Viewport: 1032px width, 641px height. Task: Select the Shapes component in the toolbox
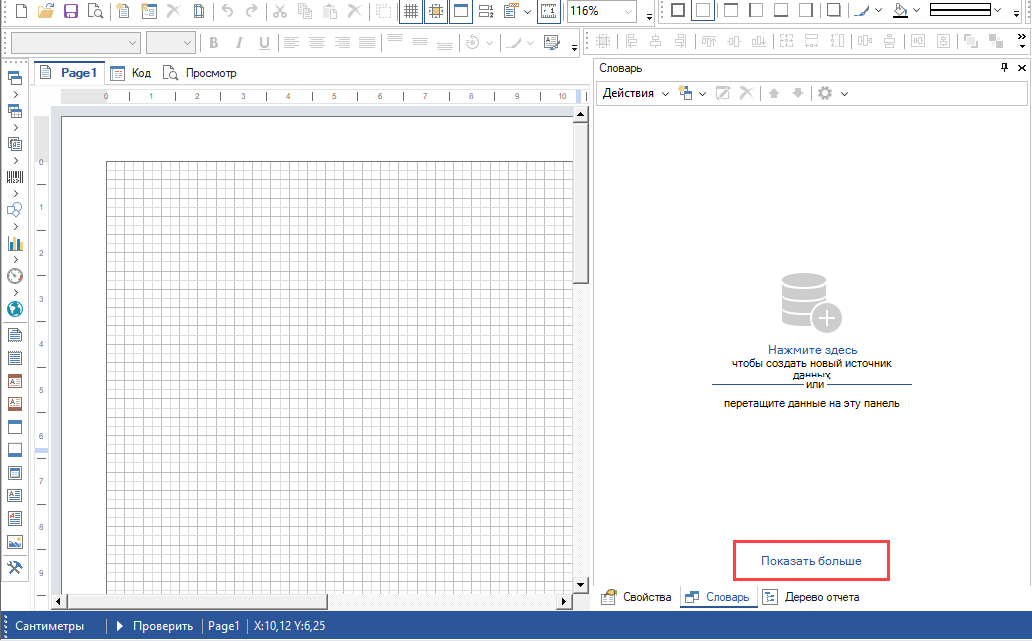pos(14,210)
